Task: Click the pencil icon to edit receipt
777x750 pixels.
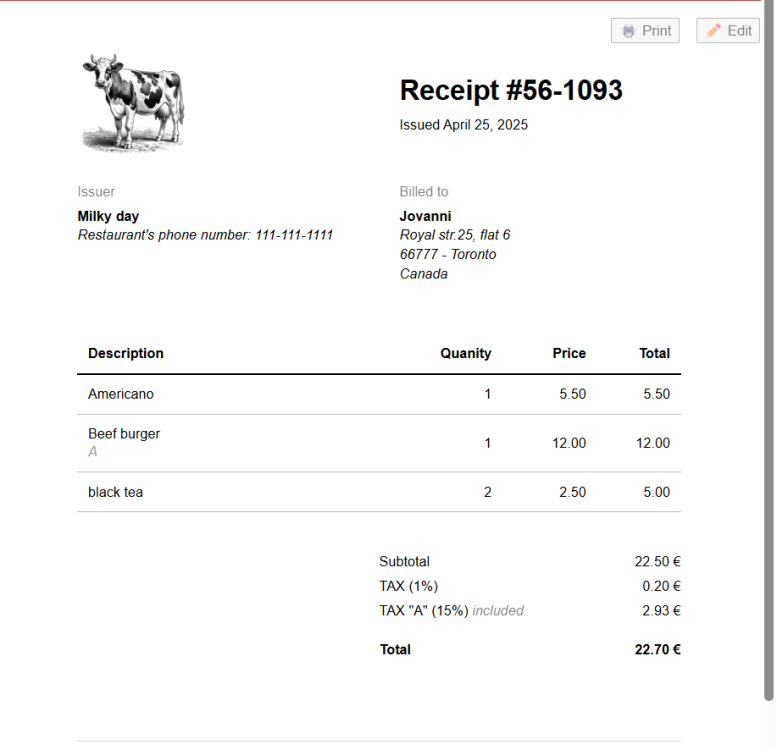Action: [x=713, y=31]
